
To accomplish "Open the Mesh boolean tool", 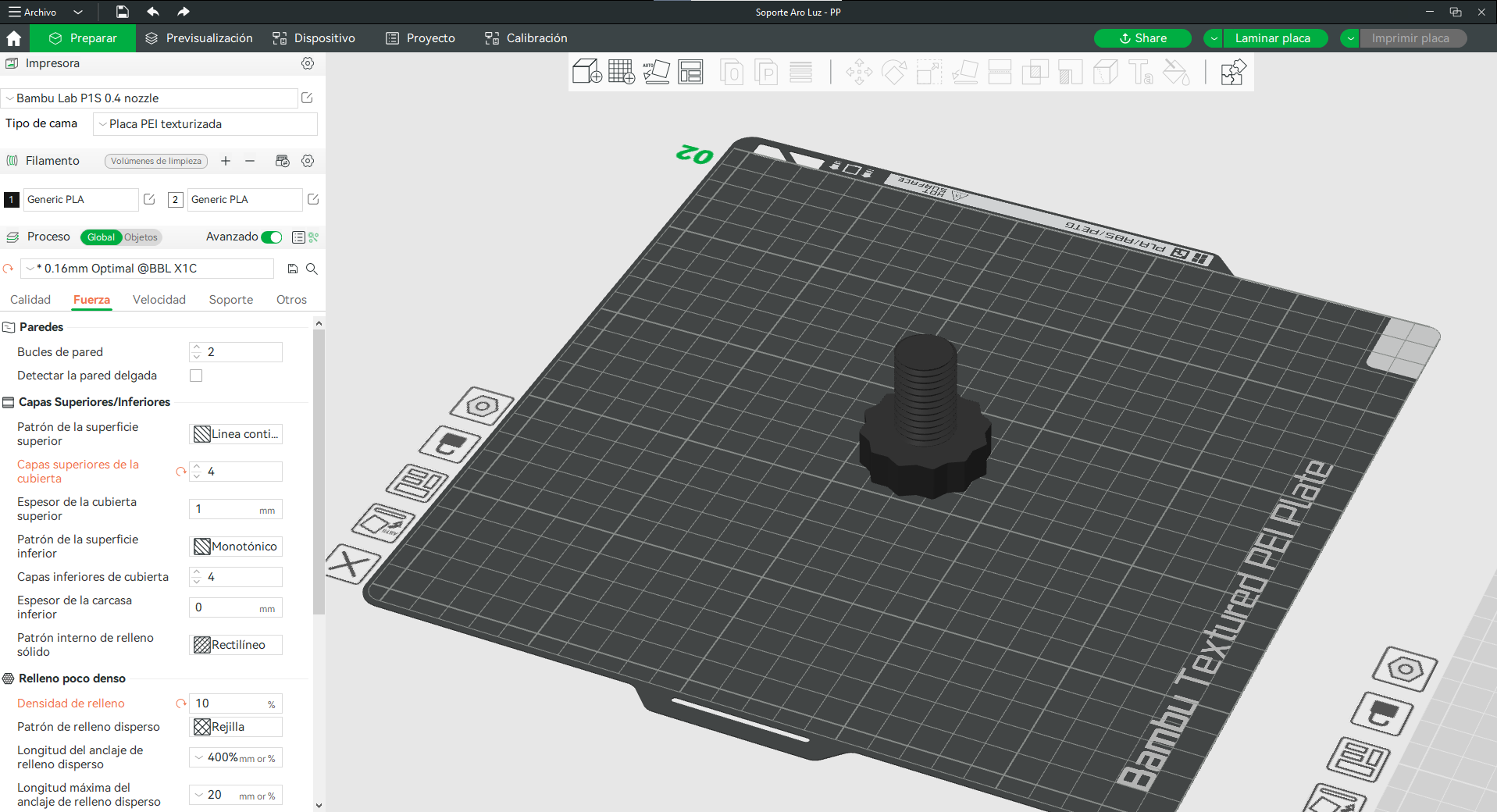I will pos(1035,73).
